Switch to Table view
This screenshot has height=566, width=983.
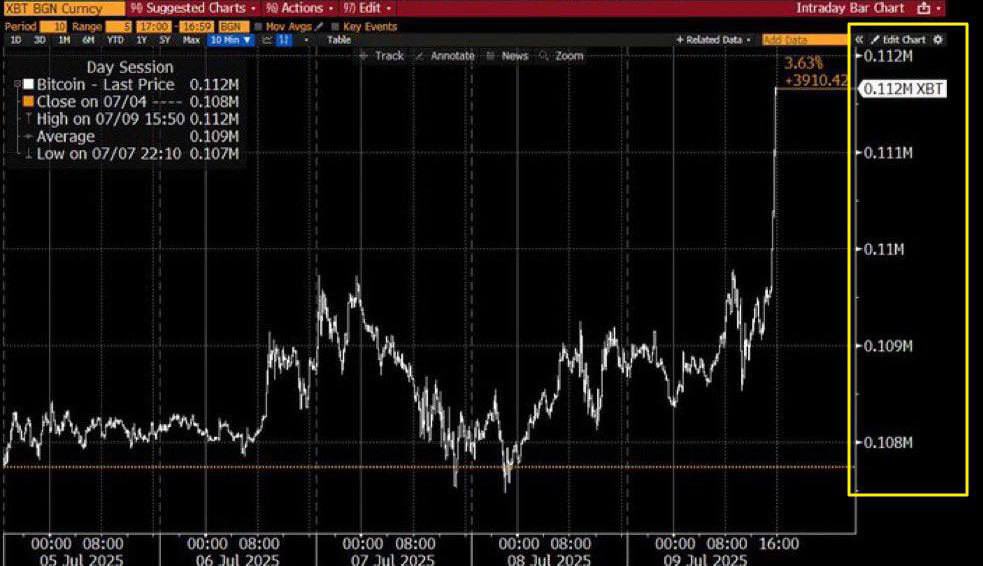click(x=339, y=39)
